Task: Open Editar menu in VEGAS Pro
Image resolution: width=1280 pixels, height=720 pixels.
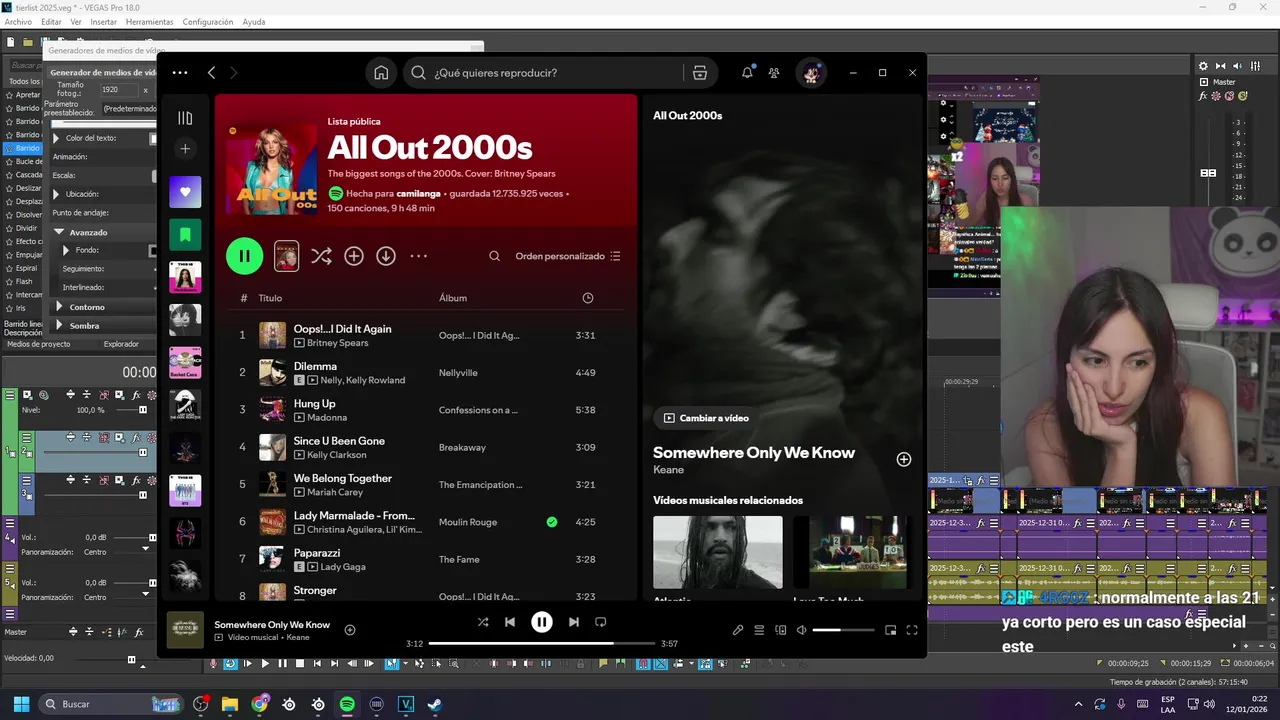Action: [x=51, y=22]
